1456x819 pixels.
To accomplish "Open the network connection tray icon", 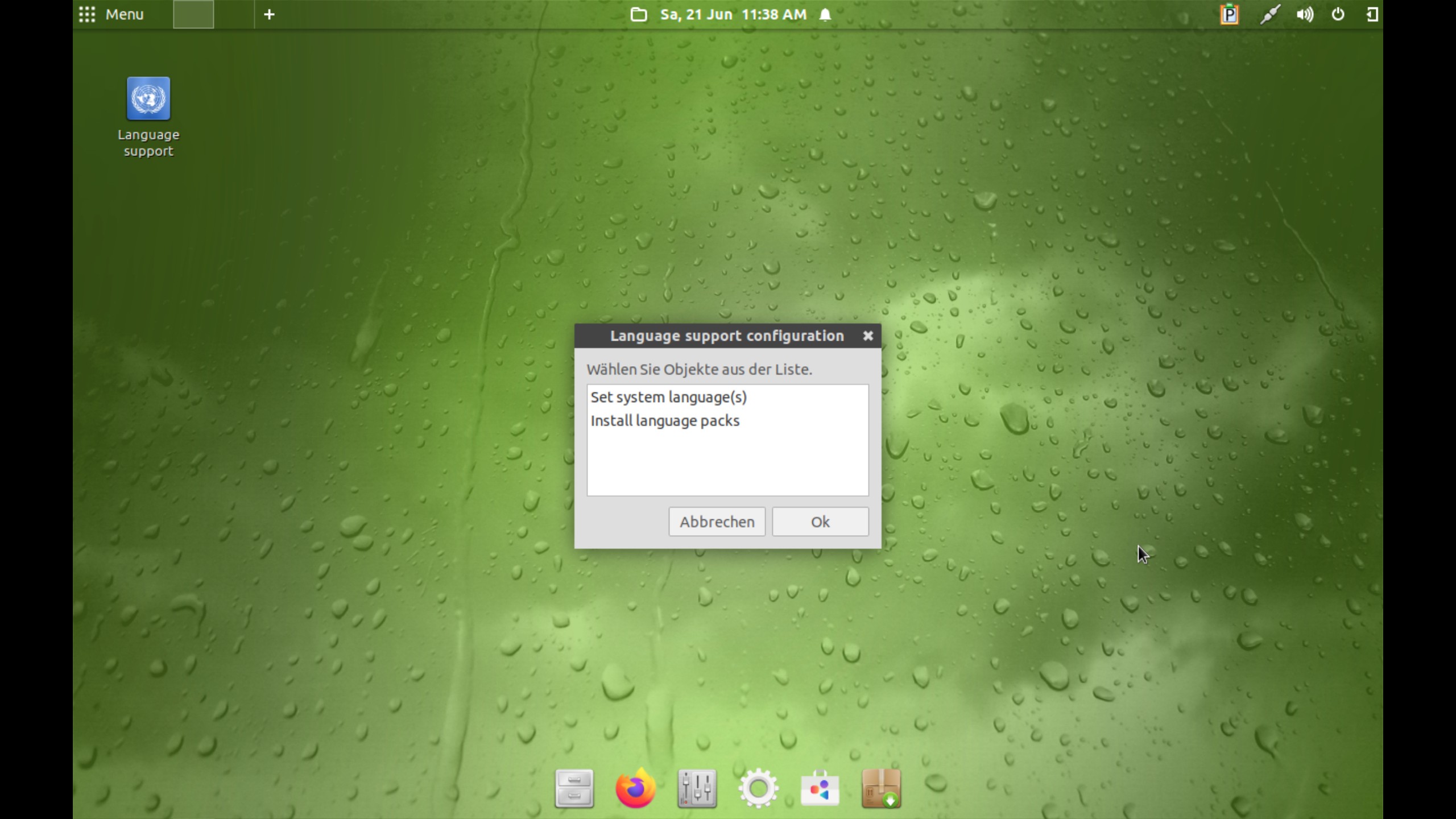I will 1269,14.
